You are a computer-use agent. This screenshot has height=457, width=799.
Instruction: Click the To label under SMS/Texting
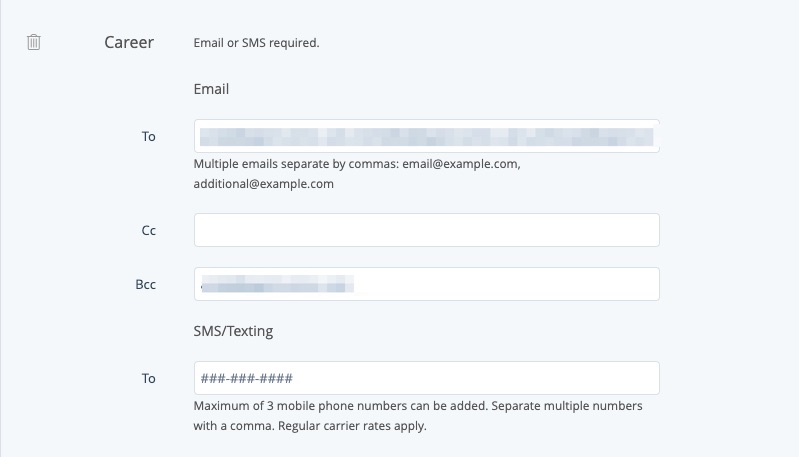pos(148,378)
